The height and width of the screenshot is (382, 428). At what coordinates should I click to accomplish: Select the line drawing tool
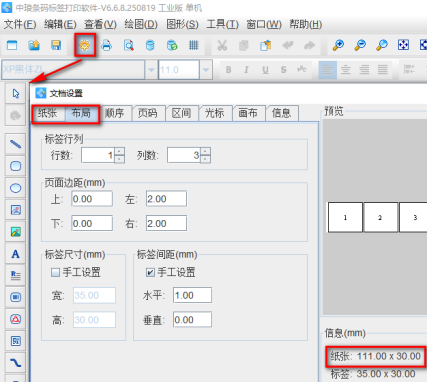point(16,144)
